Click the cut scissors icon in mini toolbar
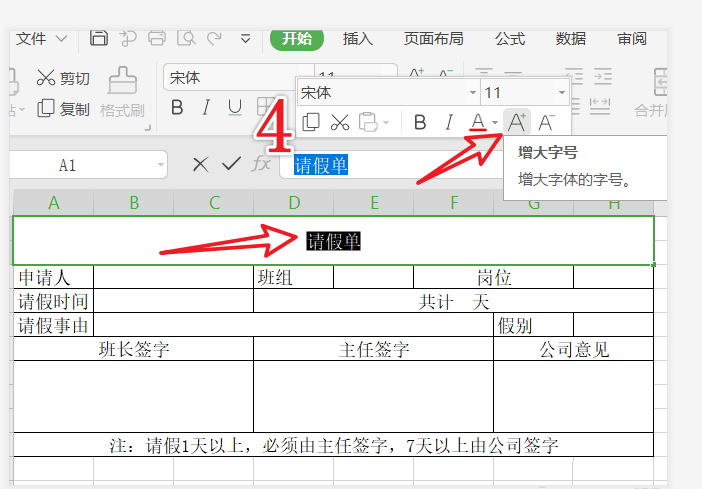Viewport: 702px width, 489px height. (340, 122)
